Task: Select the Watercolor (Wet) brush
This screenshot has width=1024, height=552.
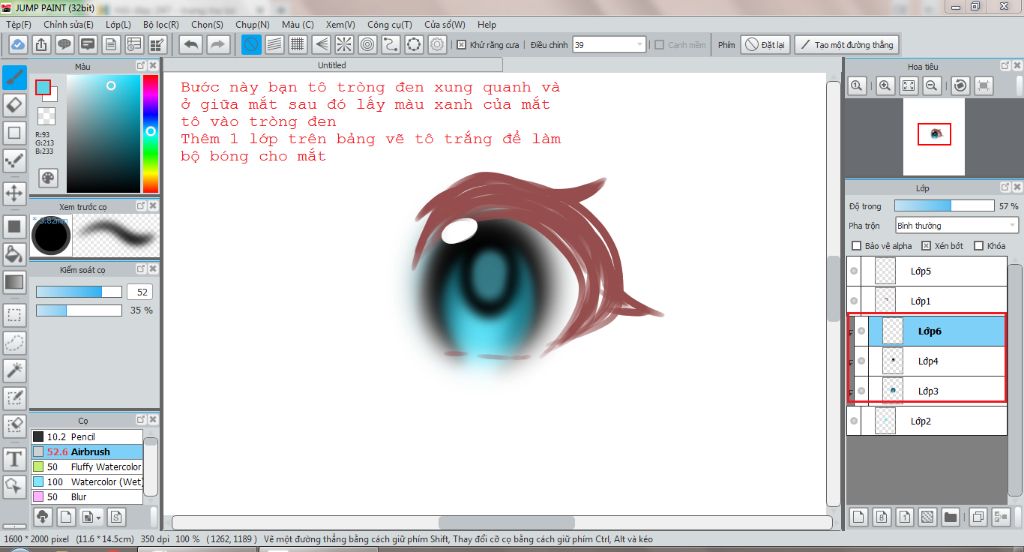Action: tap(87, 481)
